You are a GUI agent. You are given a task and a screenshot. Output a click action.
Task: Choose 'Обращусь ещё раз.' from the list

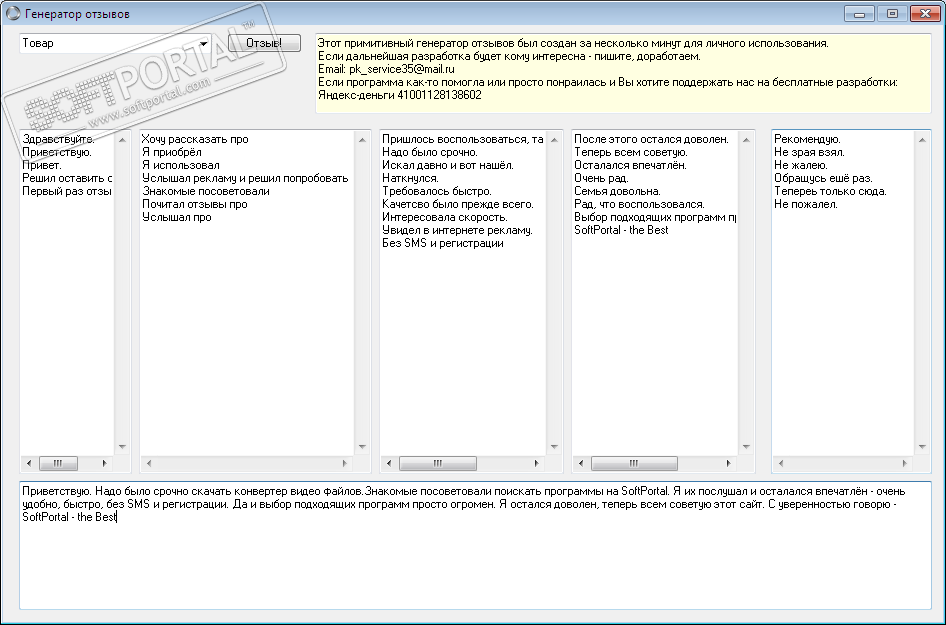(x=823, y=179)
